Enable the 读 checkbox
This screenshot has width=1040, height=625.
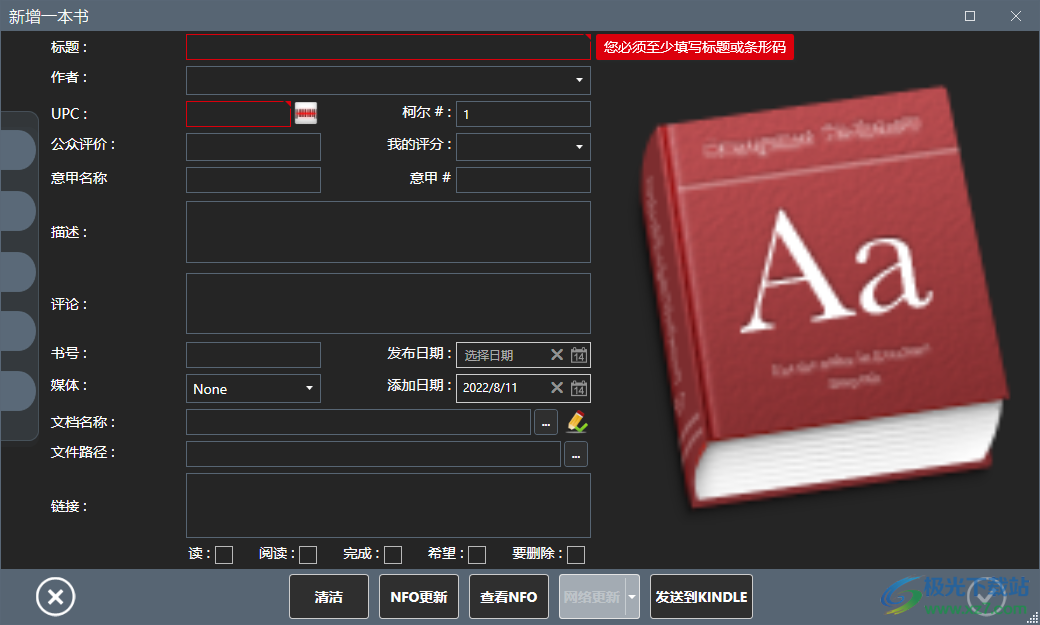coord(224,554)
